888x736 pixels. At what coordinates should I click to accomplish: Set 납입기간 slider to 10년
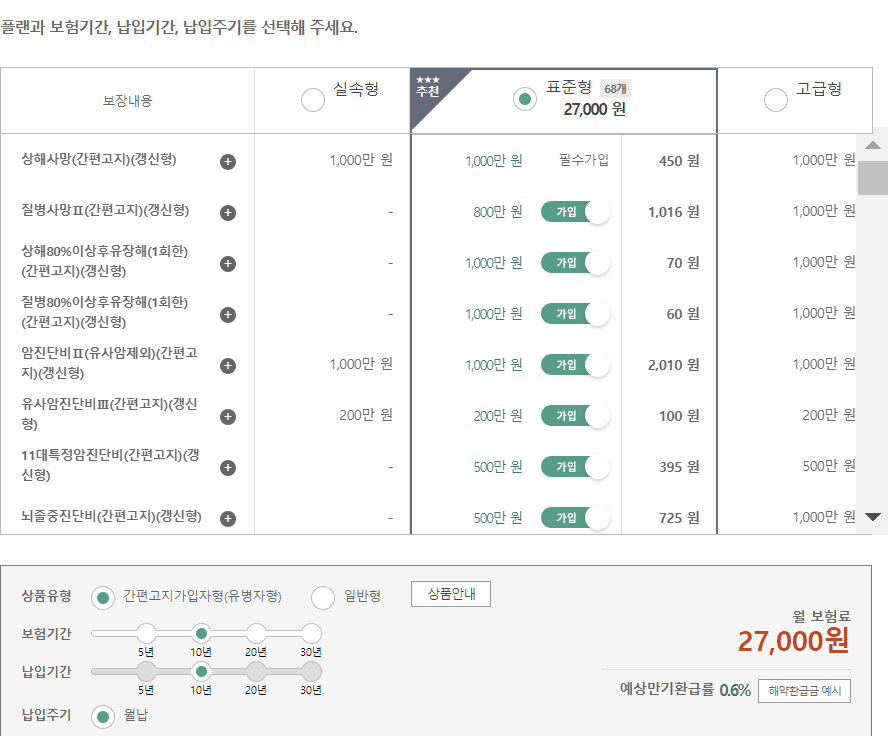(201, 672)
